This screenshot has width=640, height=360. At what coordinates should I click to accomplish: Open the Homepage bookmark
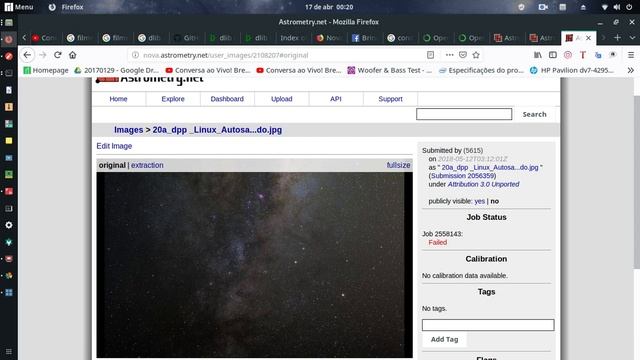tap(46, 70)
